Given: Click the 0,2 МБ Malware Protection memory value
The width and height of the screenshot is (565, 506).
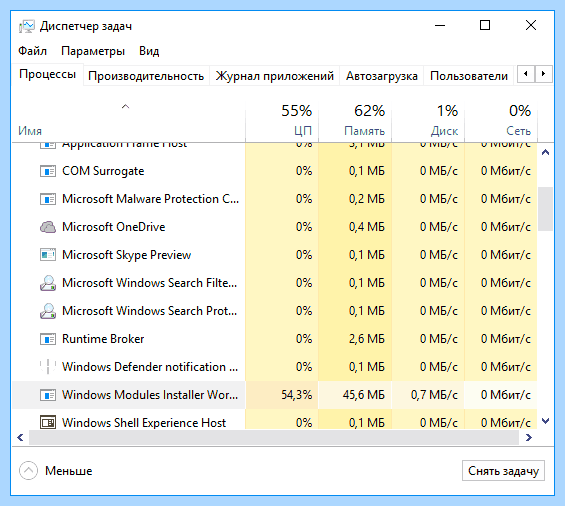Looking at the screenshot, I should [x=366, y=199].
